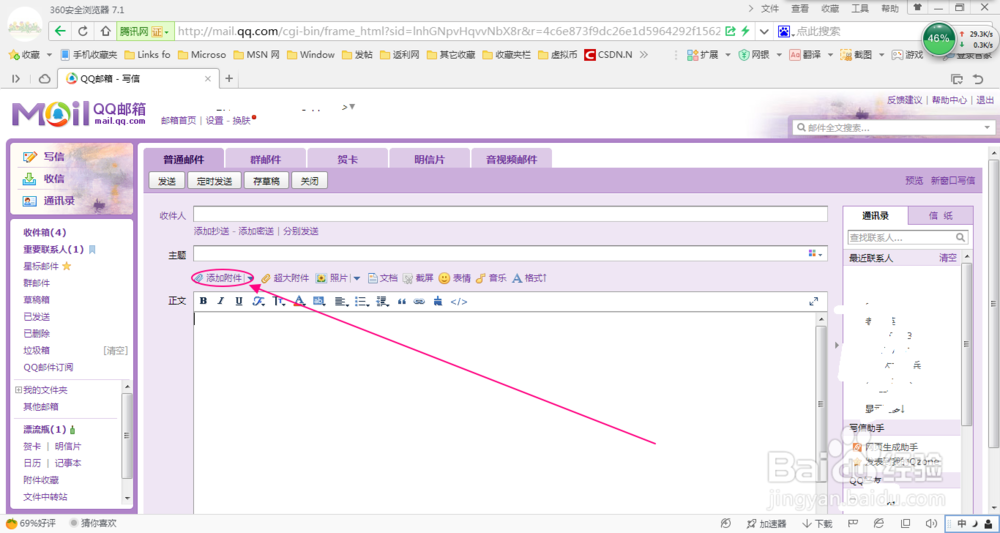Click the browser refresh icon
The image size is (1000, 533).
(83, 31)
